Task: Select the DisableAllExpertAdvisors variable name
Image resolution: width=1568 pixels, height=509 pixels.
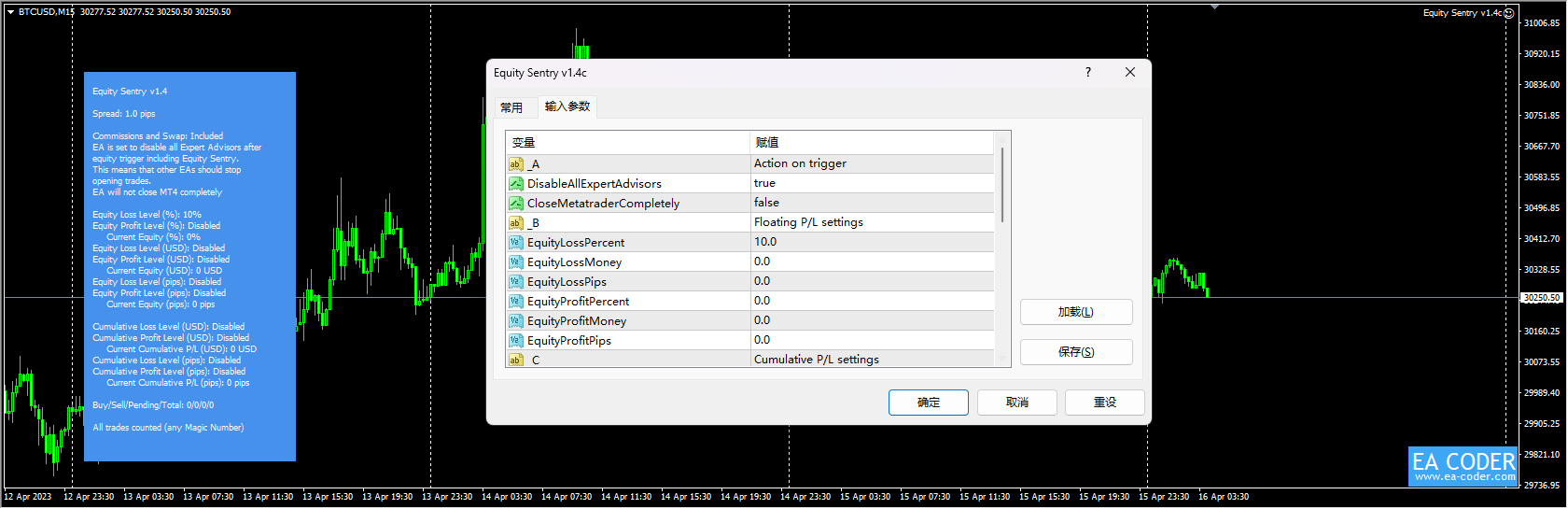Action: (595, 184)
